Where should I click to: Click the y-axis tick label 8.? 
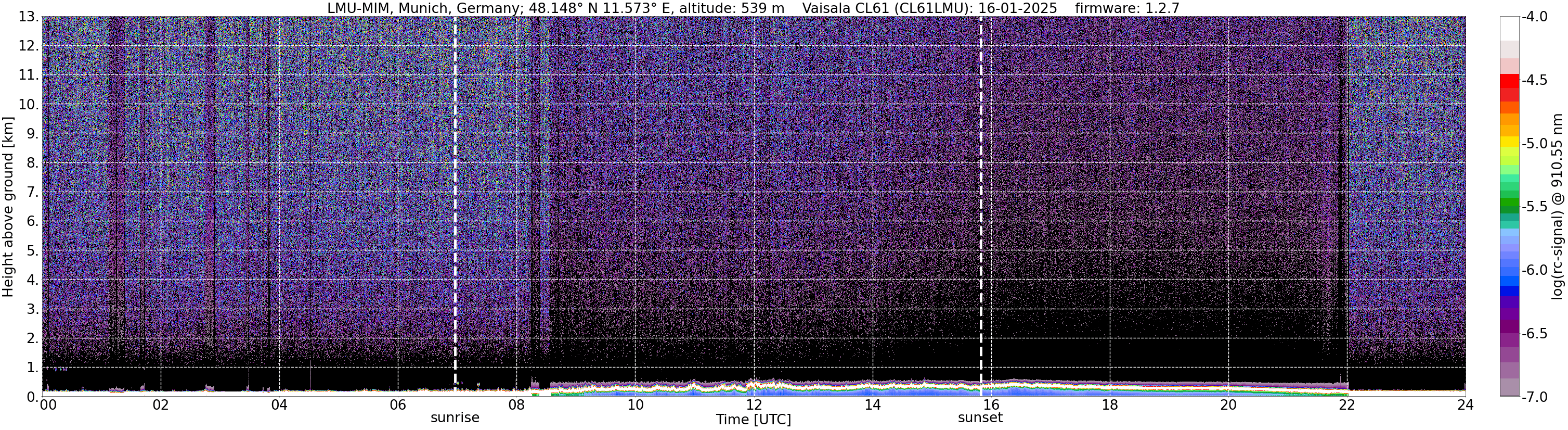(33, 163)
